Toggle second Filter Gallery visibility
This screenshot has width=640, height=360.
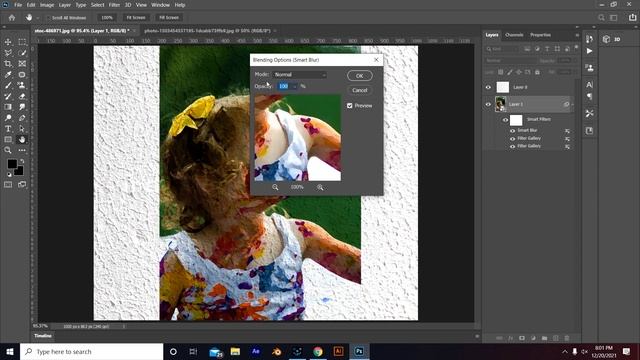[513, 146]
